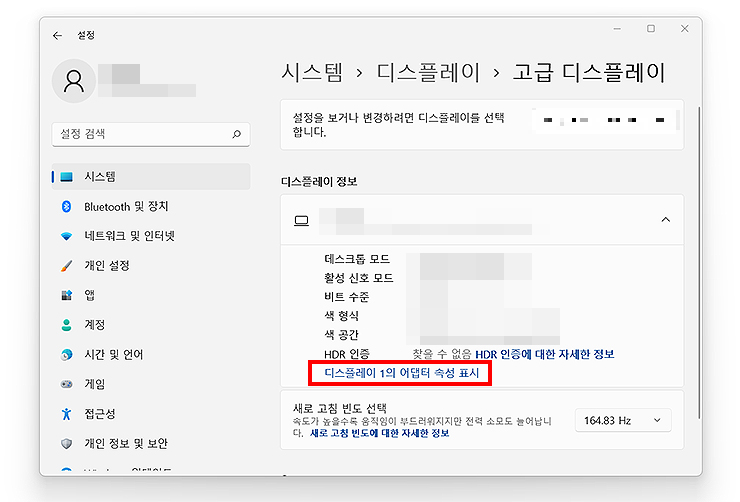The height and width of the screenshot is (502, 740).
Task: Click the 새로 고침 빈도 선택 heading
Action: point(340,408)
